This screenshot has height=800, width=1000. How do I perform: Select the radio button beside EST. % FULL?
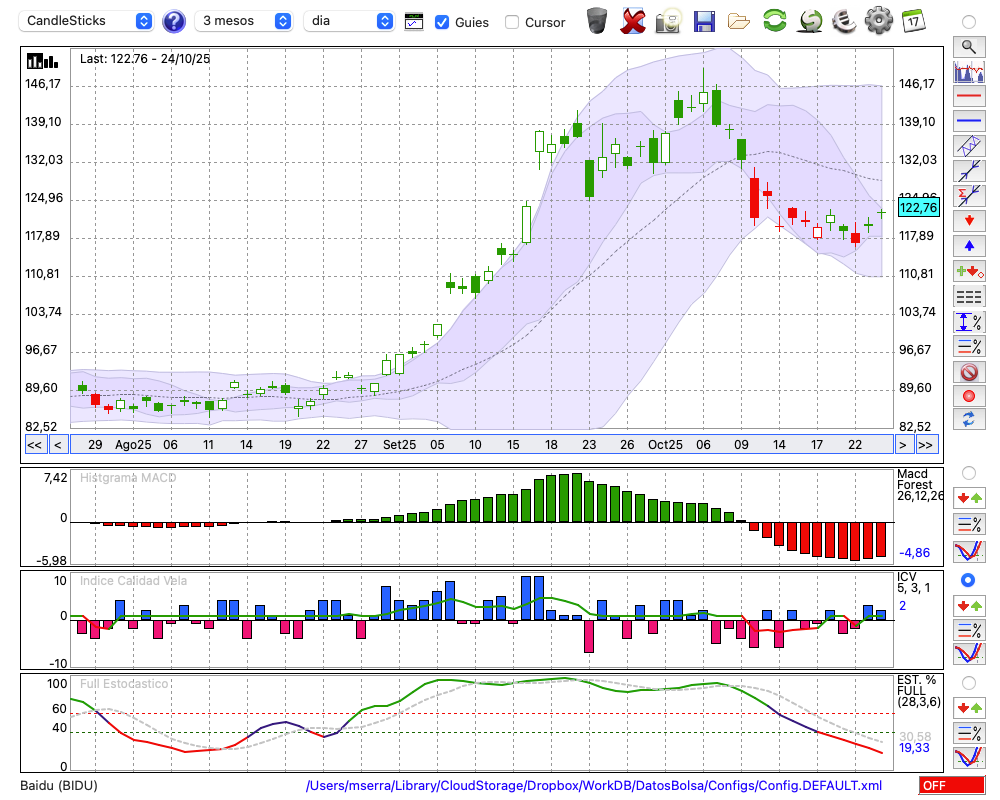(968, 682)
